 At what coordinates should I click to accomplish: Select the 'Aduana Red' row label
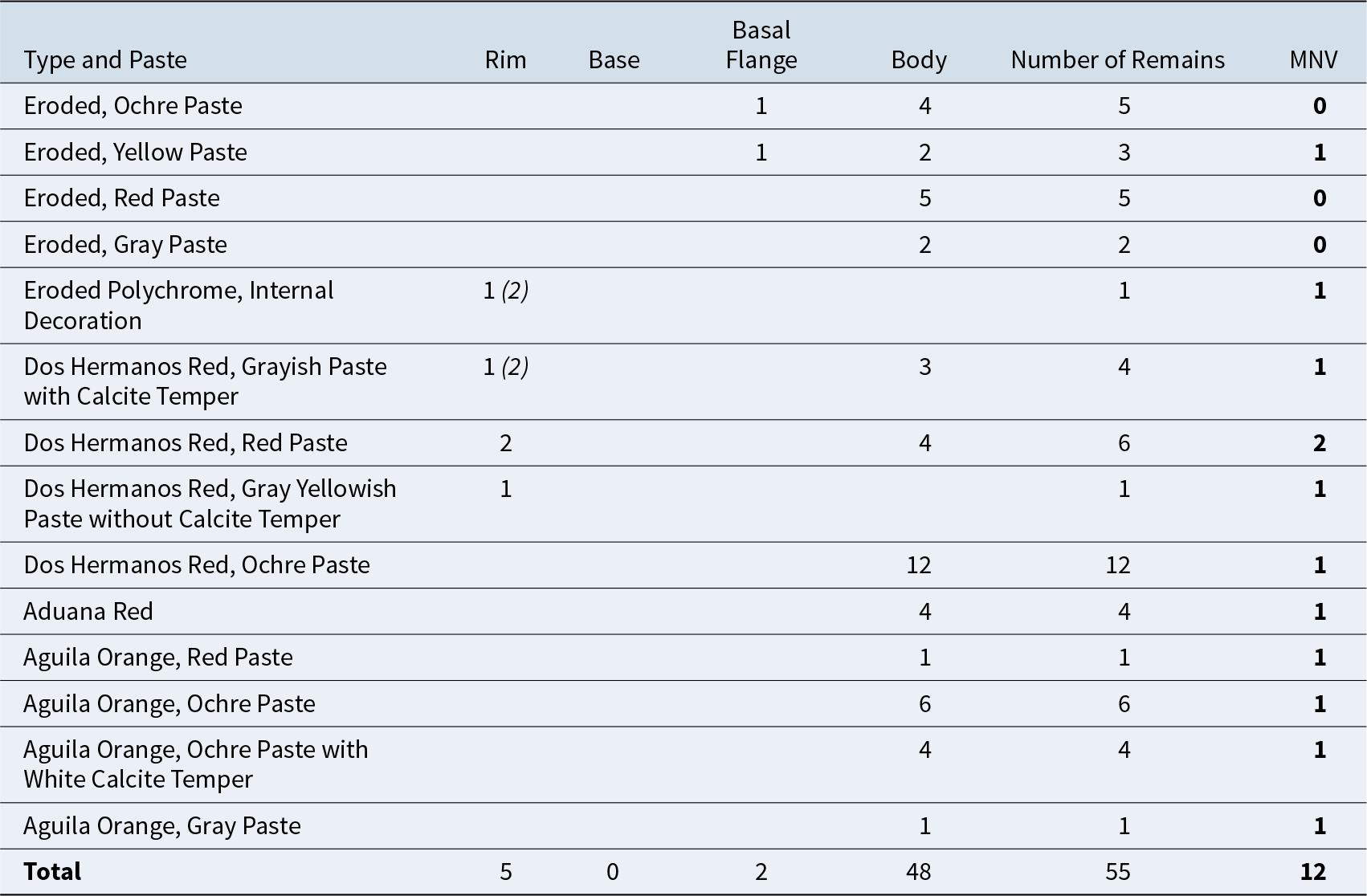pyautogui.click(x=88, y=612)
